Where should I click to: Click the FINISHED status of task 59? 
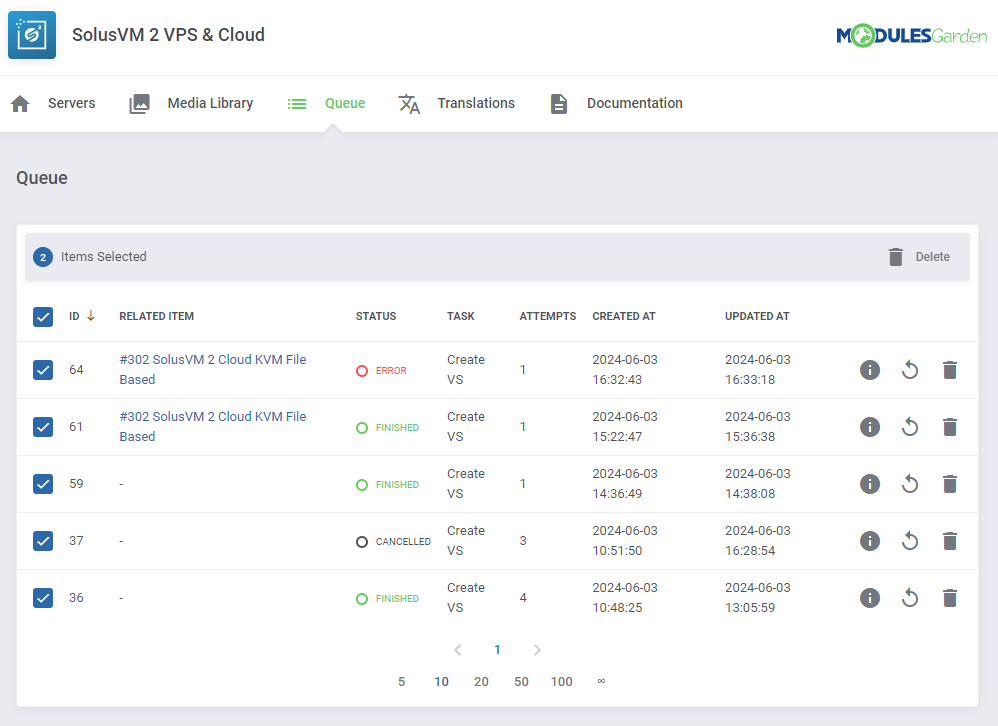[x=388, y=485]
